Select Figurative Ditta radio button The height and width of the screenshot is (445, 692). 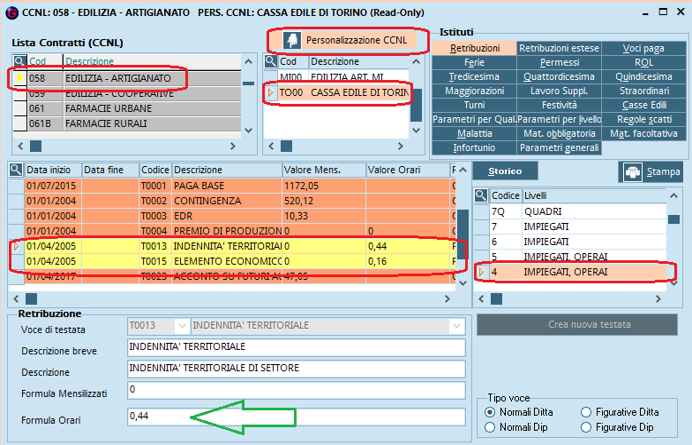586,412
